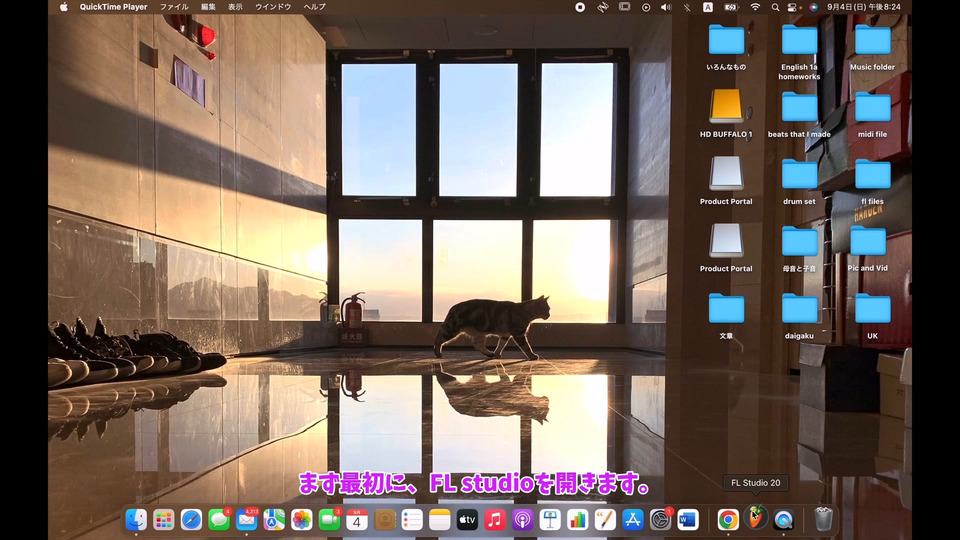Viewport: 960px width, 540px height.
Task: Open Spotlight search in menu bar
Action: click(x=775, y=7)
